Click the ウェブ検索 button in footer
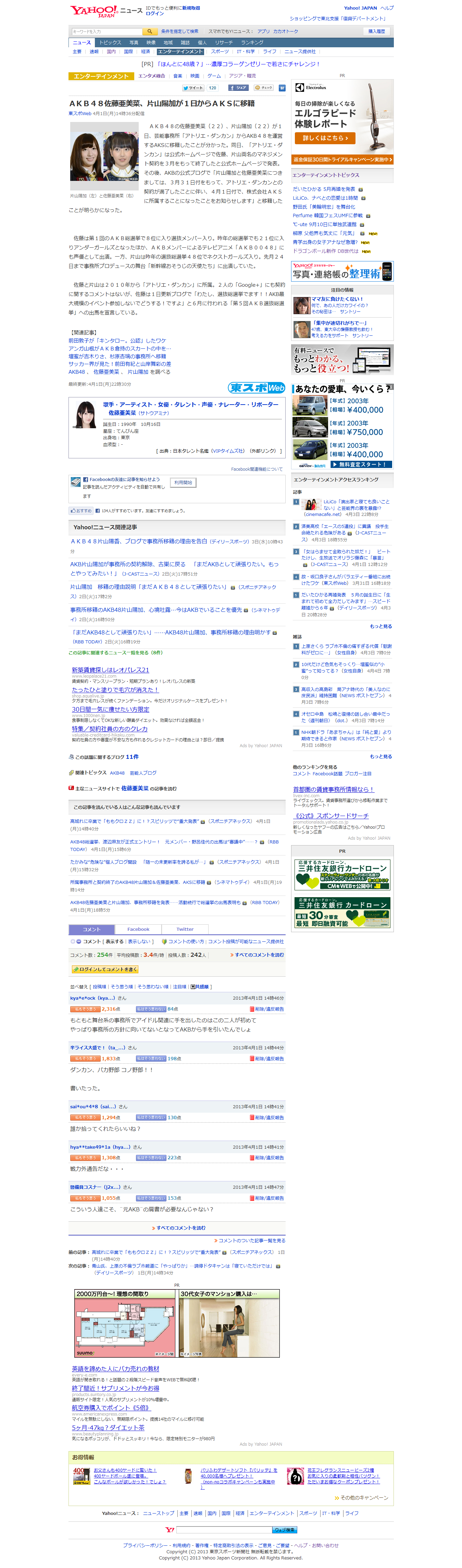 coord(284,1530)
